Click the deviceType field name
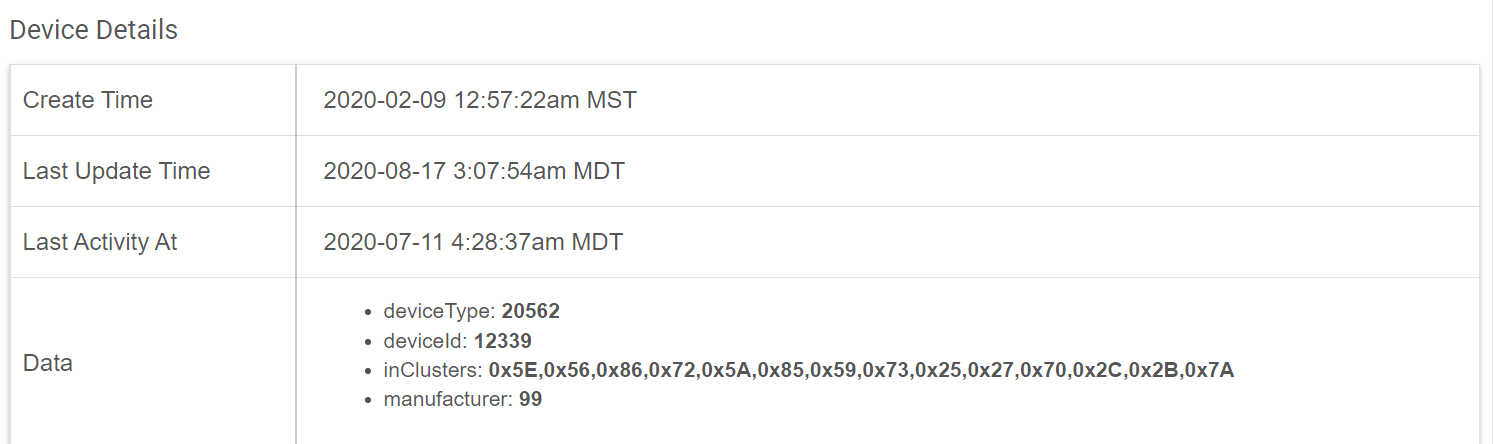The width and height of the screenshot is (1493, 444). (x=439, y=311)
